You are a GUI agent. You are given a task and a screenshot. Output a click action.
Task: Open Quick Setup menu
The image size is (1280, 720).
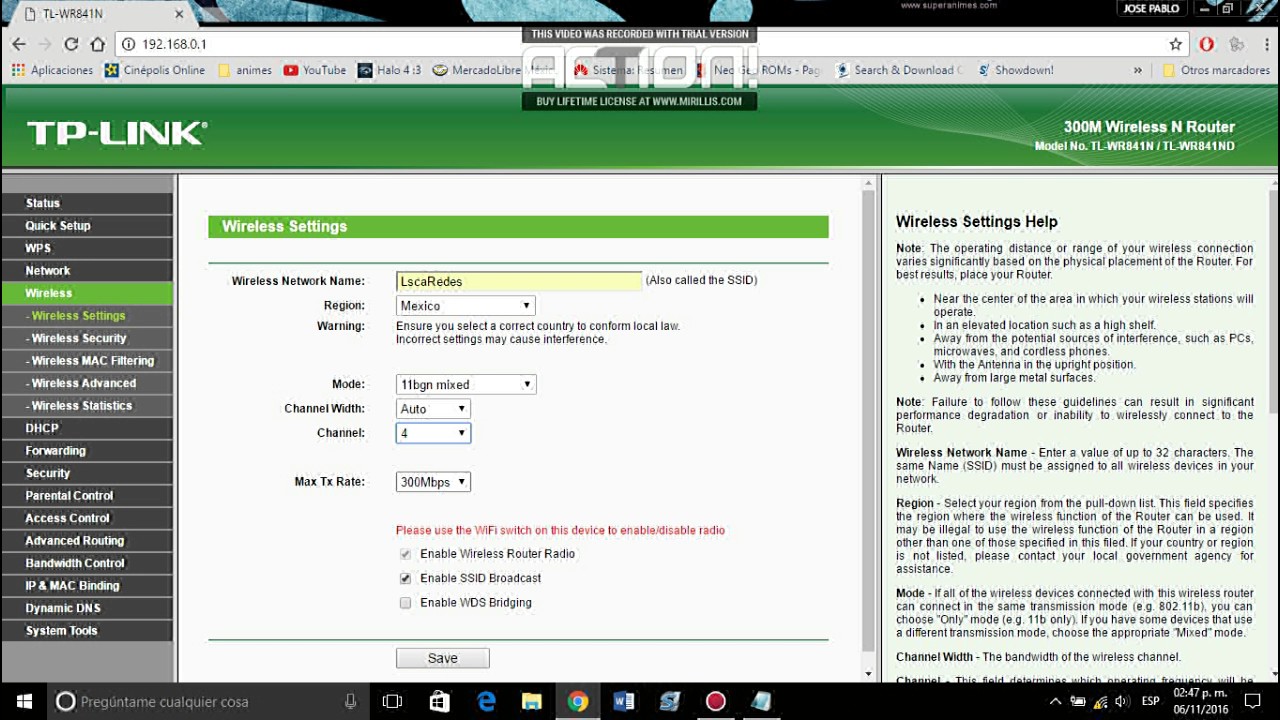point(86,225)
